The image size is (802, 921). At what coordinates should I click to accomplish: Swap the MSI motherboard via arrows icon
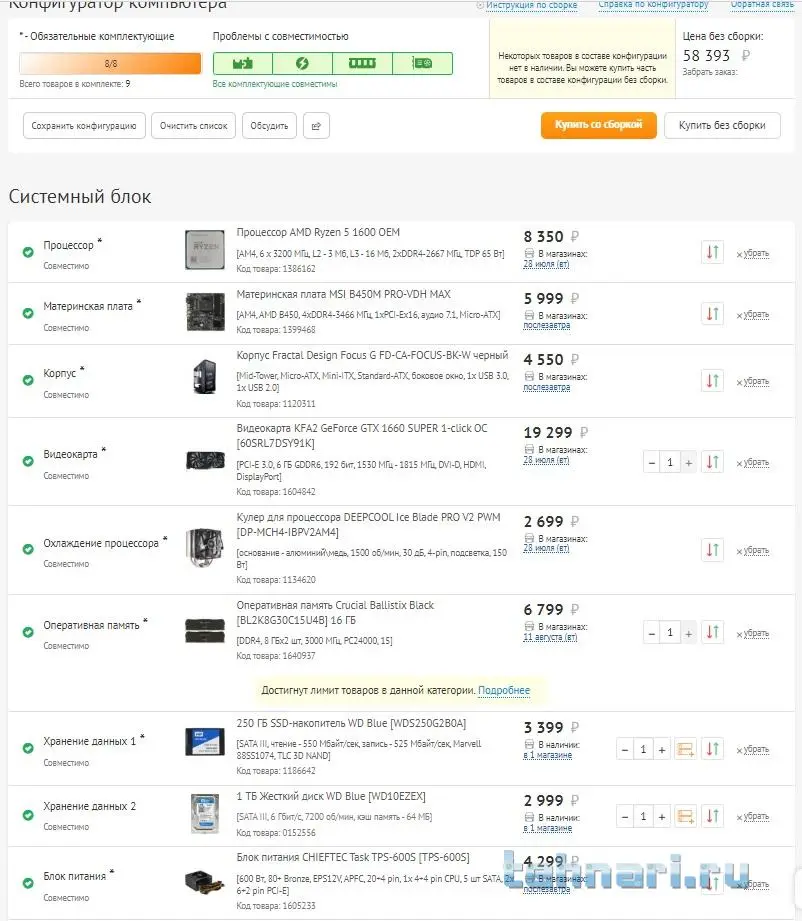[712, 314]
